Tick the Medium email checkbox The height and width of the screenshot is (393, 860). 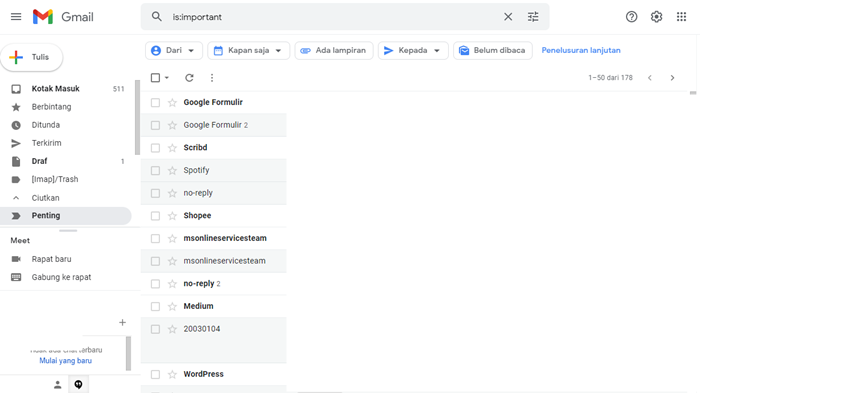(155, 306)
